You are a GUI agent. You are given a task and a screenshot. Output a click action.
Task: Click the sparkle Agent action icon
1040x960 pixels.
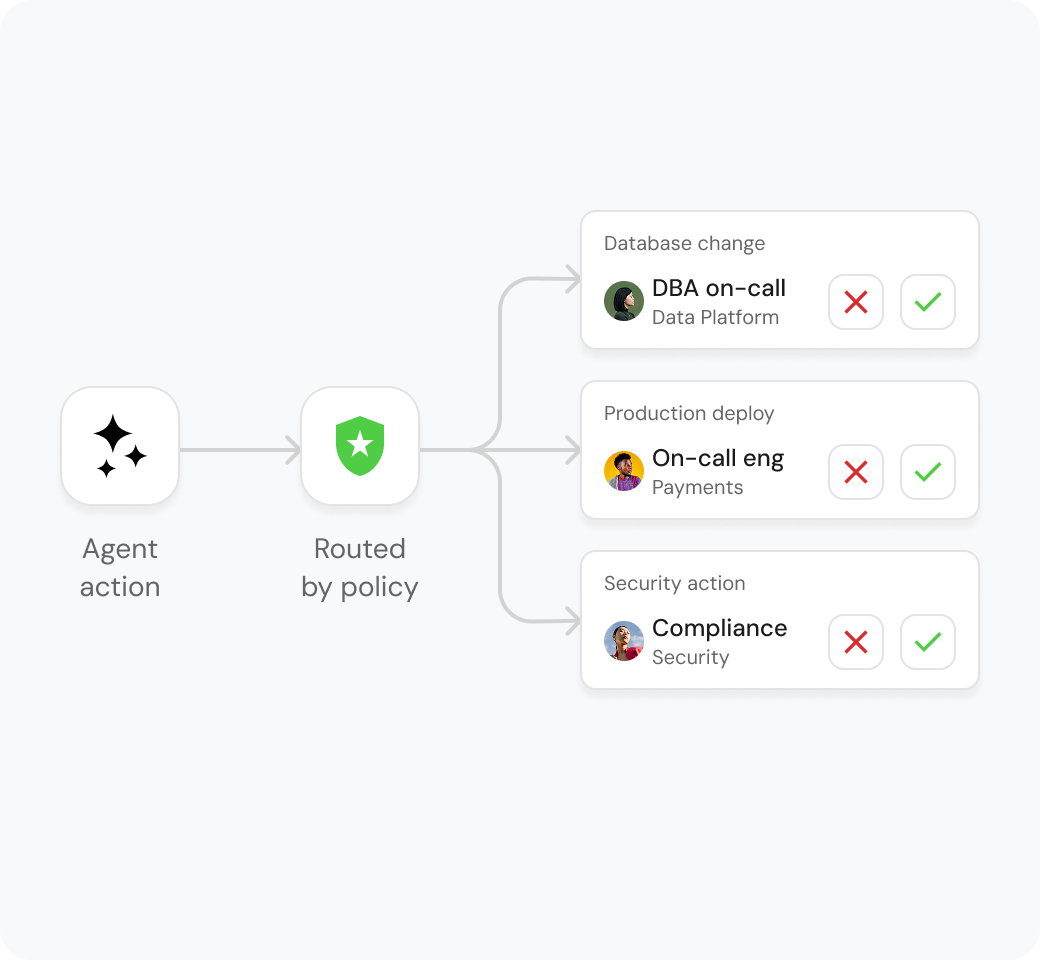[x=120, y=446]
